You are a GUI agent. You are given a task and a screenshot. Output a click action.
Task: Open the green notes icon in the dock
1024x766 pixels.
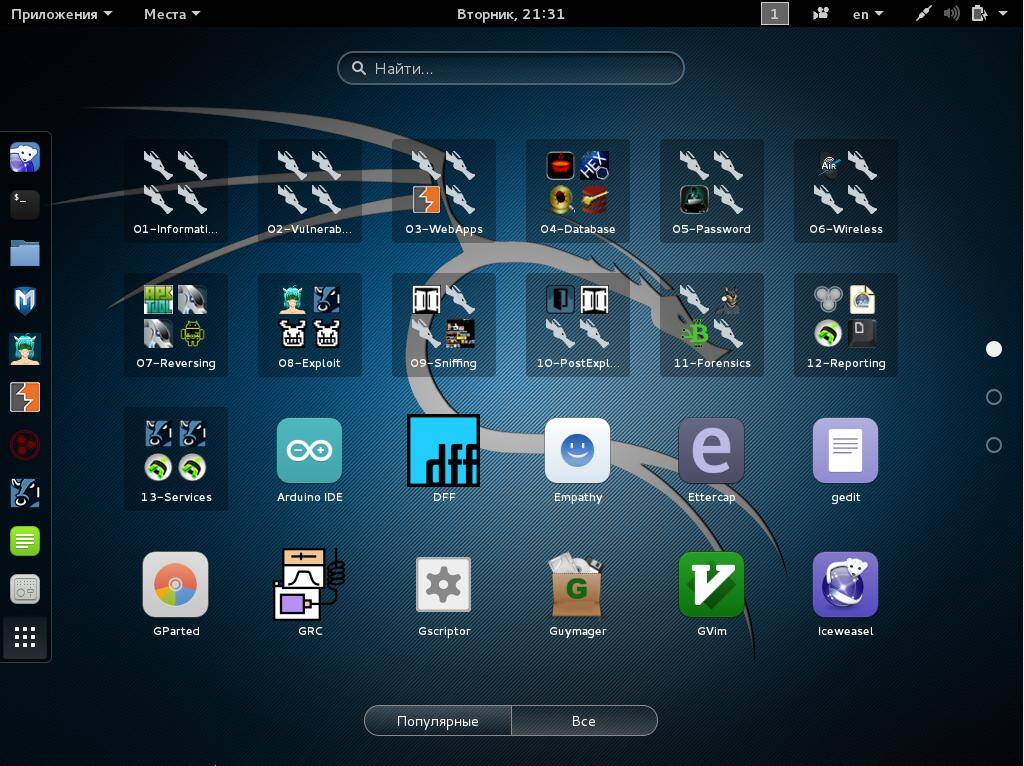coord(25,541)
